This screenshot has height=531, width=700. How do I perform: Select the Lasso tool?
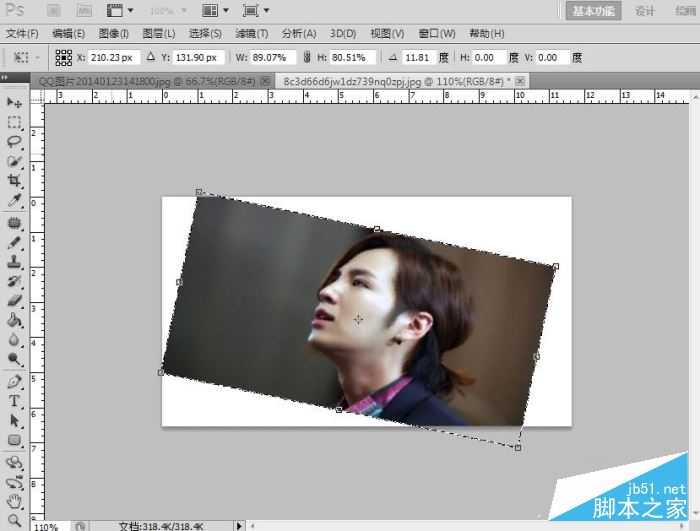(14, 142)
